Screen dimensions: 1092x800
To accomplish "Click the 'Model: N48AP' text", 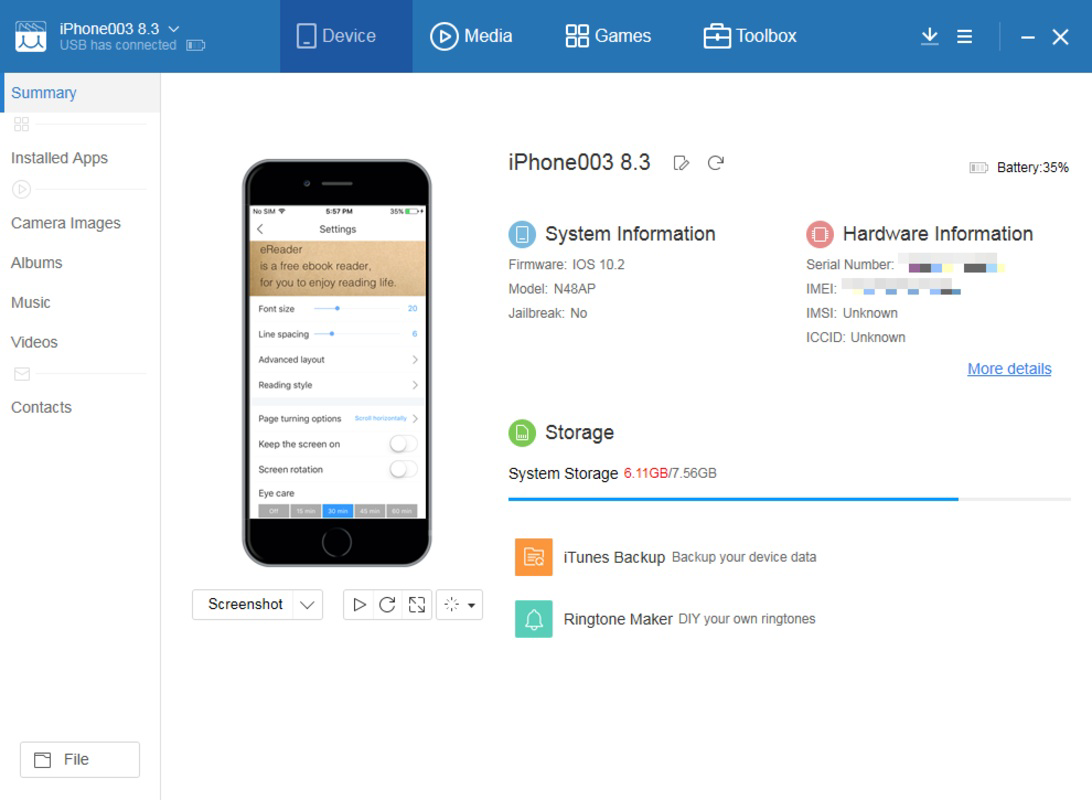I will (552, 289).
